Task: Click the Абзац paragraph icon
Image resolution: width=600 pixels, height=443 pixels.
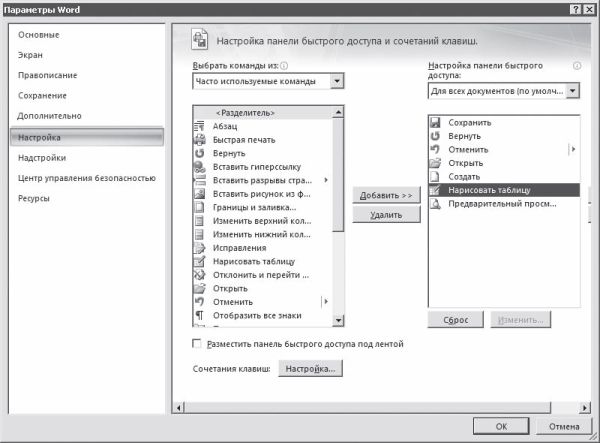Action: point(199,126)
